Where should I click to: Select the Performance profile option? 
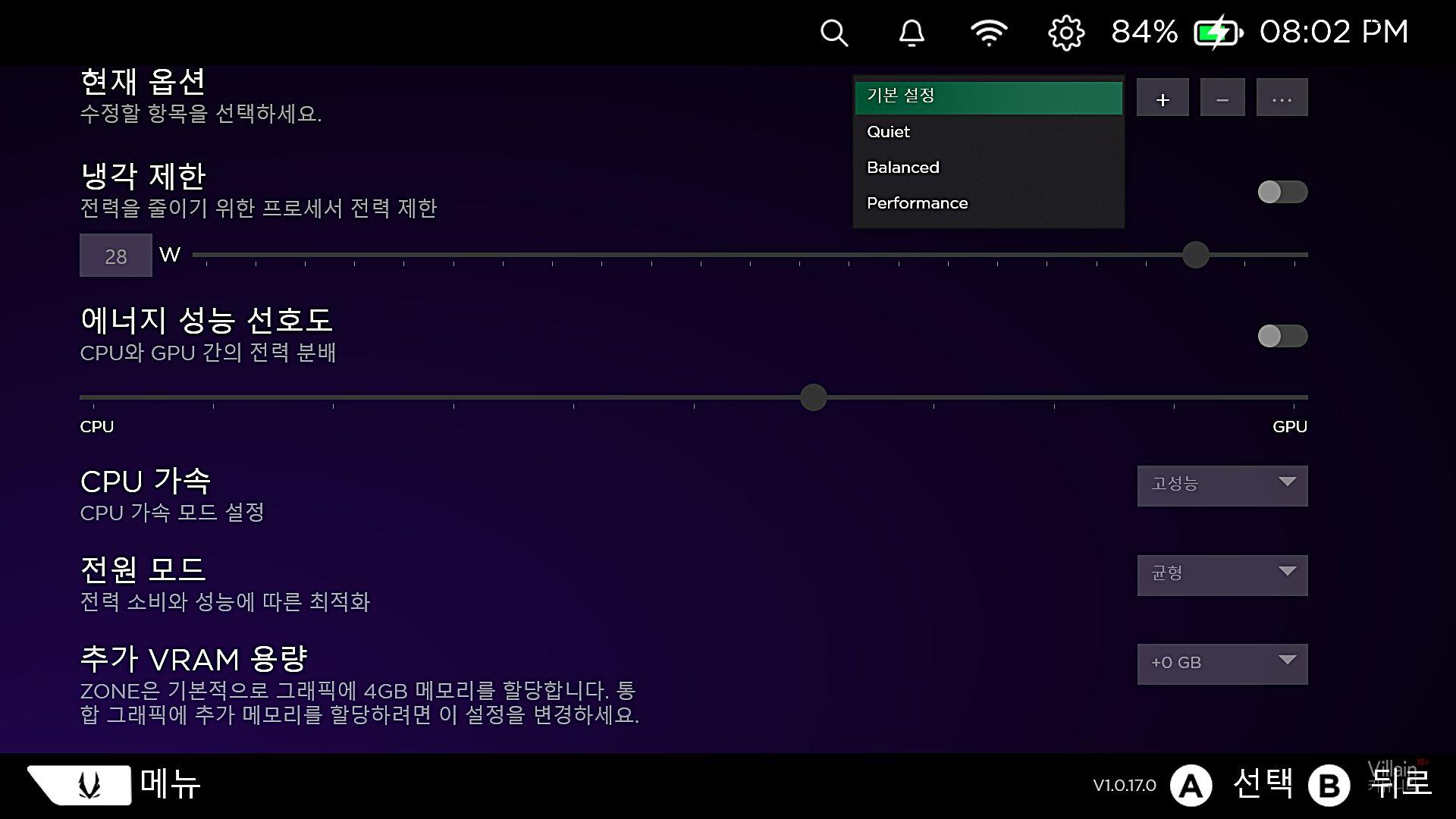987,203
